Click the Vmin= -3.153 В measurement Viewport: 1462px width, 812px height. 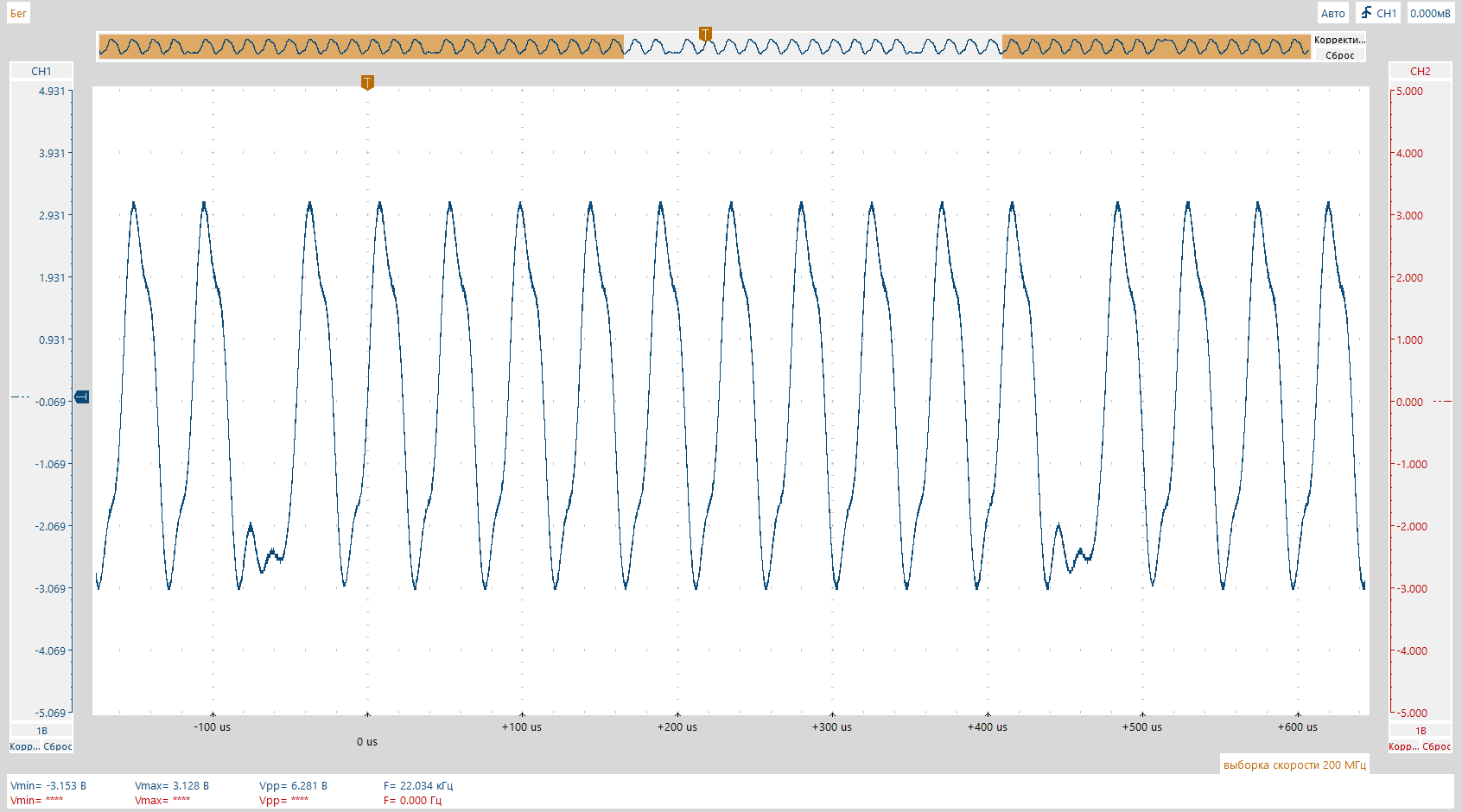pos(48,785)
